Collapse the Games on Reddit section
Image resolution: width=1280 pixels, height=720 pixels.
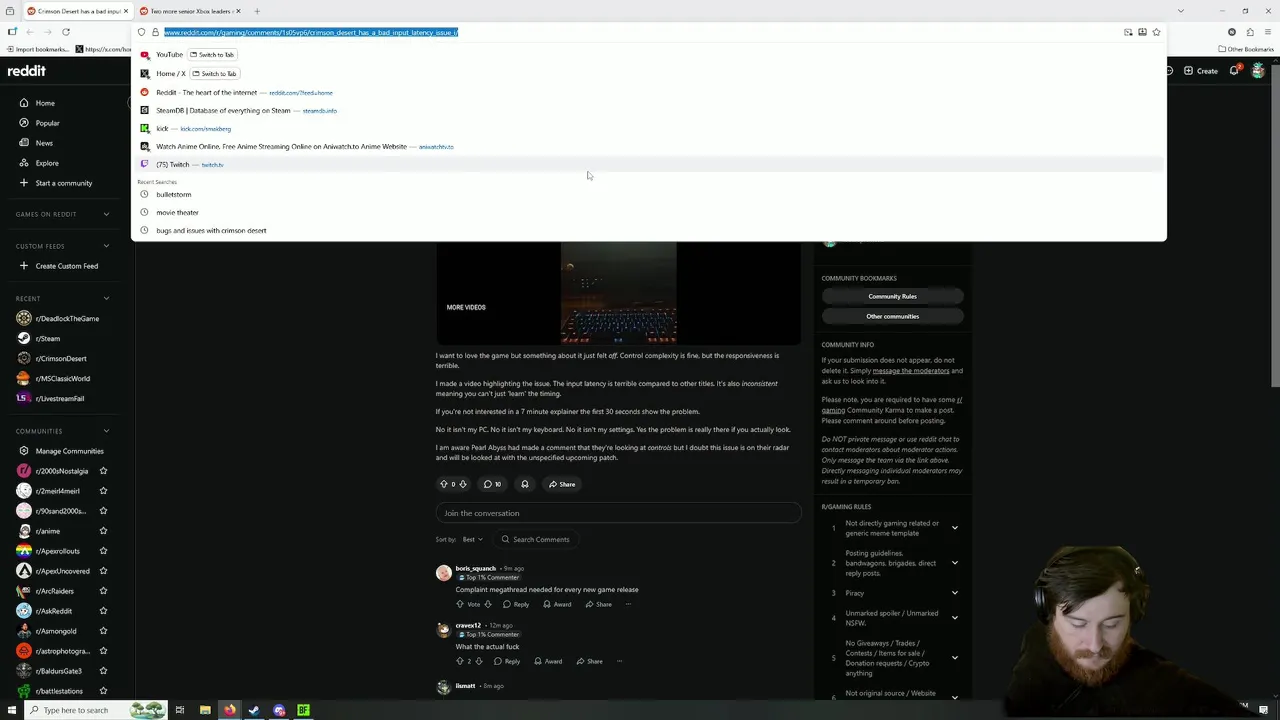point(106,214)
